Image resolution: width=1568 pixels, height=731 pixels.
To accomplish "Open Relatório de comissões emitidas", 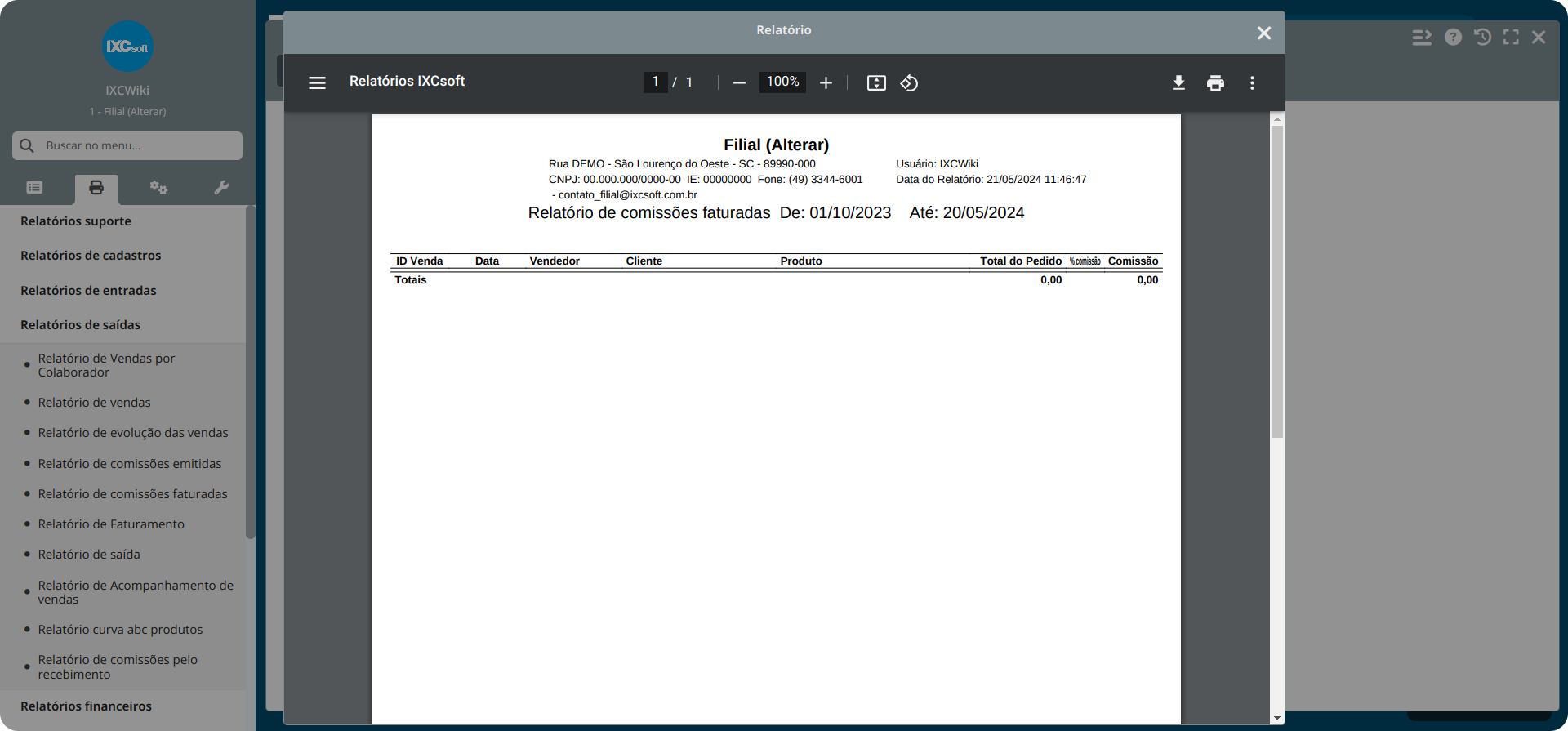I will tap(130, 464).
